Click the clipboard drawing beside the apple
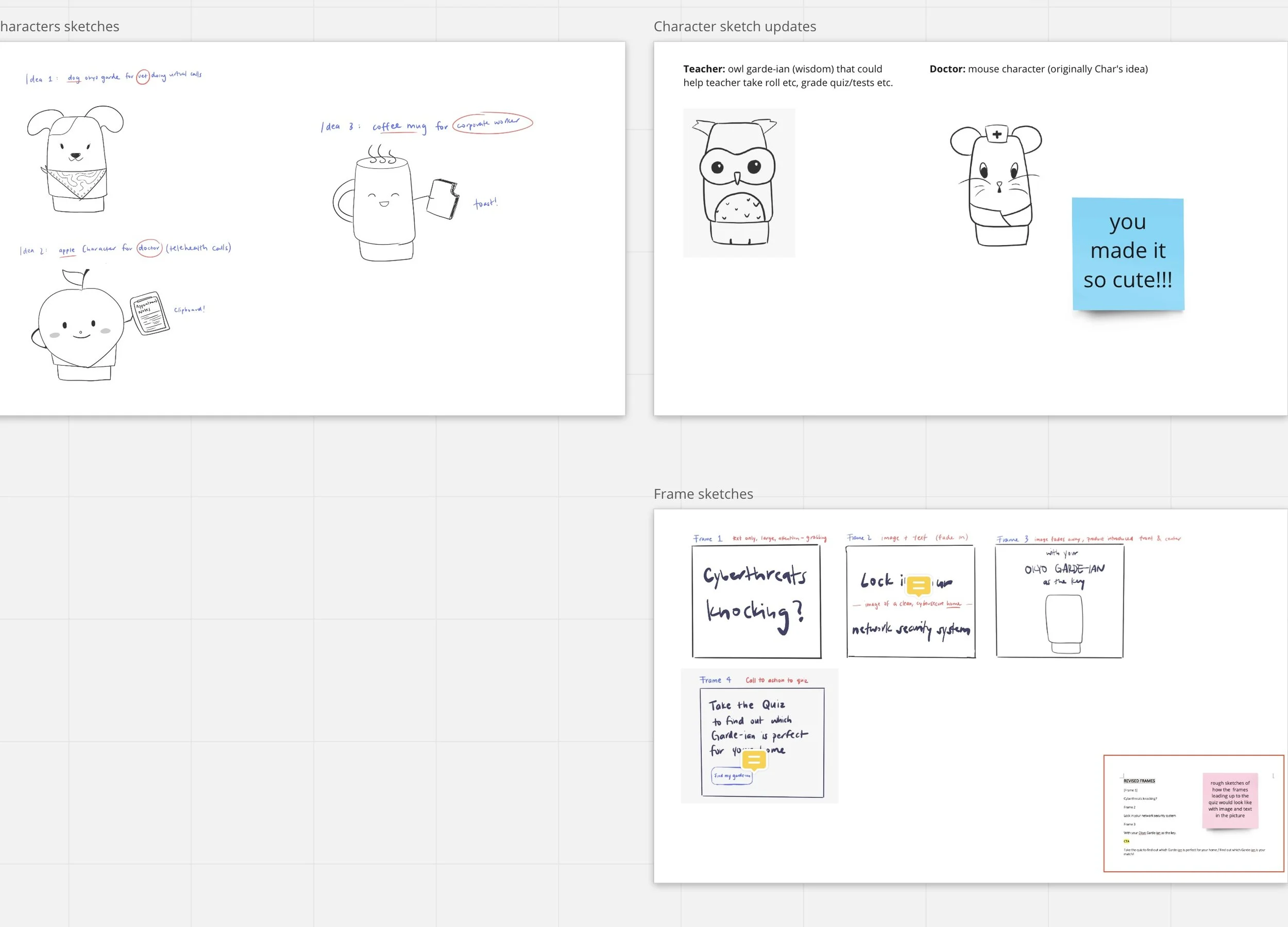 click(x=149, y=313)
